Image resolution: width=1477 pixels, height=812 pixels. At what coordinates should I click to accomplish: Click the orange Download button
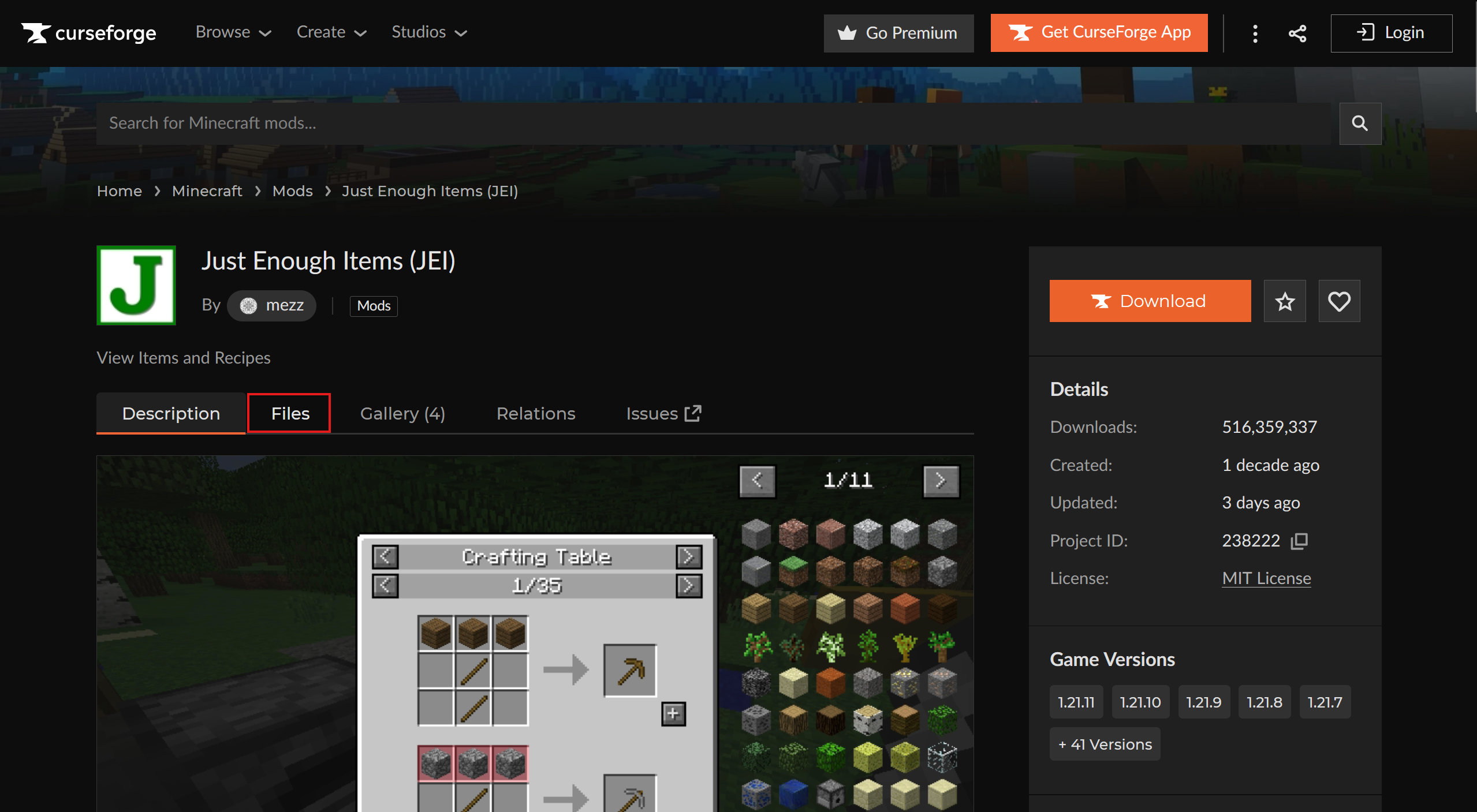(1150, 301)
